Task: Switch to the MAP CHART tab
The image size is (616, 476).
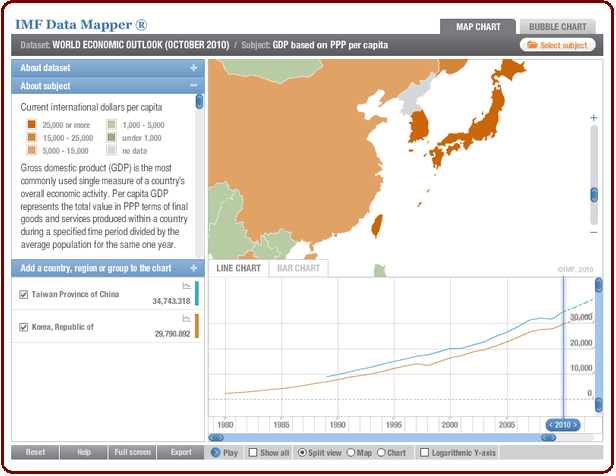Action: pyautogui.click(x=478, y=27)
